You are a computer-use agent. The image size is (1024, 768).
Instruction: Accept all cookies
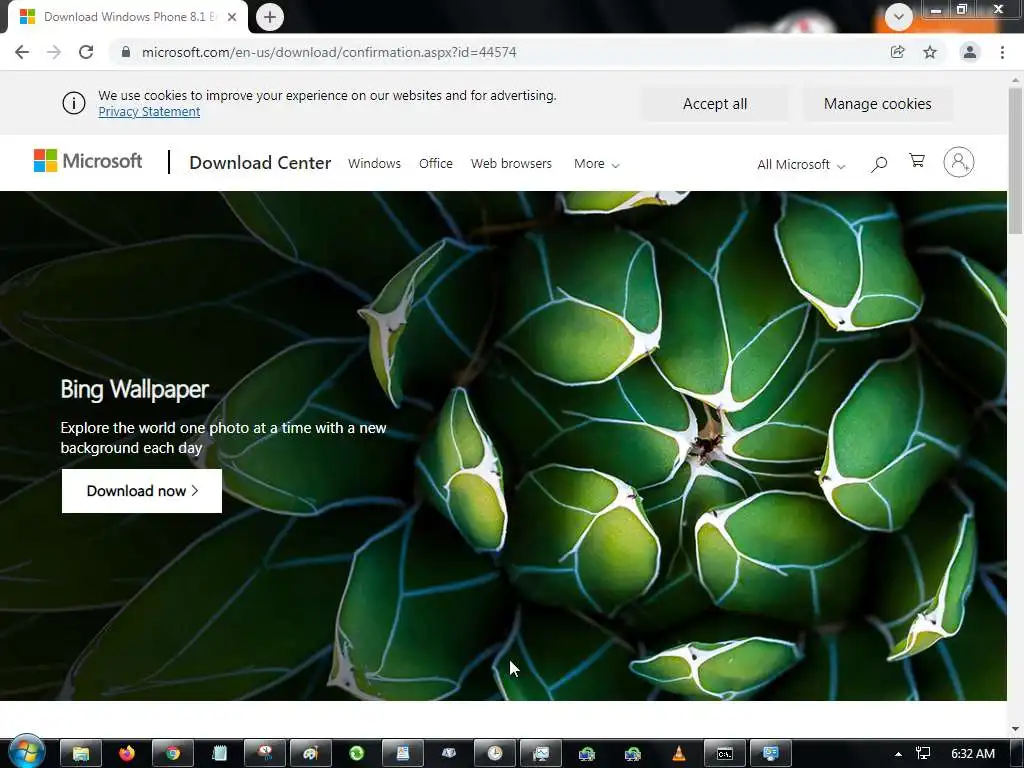tap(715, 104)
